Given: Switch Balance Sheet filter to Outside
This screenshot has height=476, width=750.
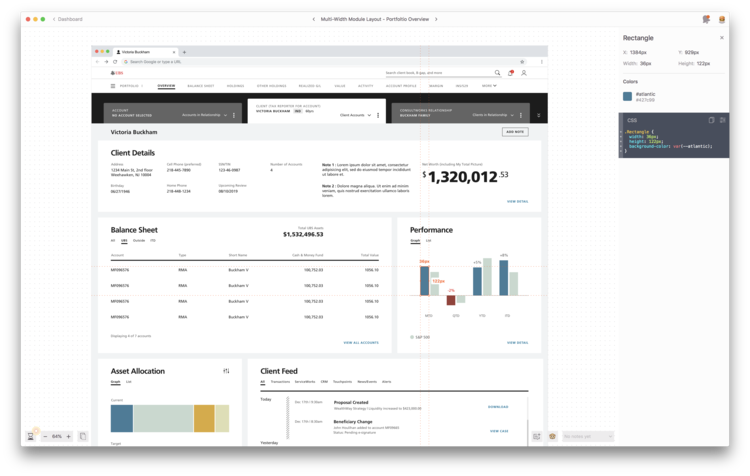Looking at the screenshot, I should click(x=139, y=241).
